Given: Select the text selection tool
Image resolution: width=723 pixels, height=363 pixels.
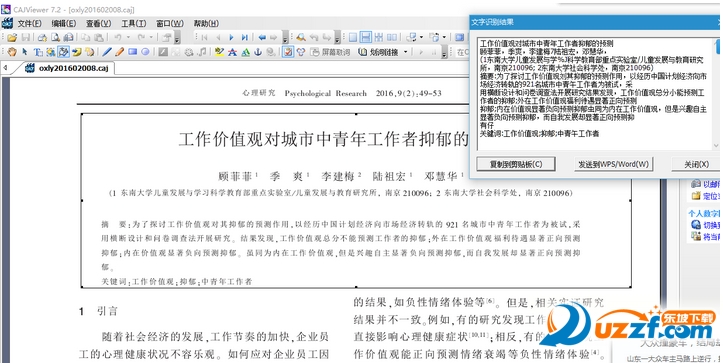Looking at the screenshot, I should tap(38, 52).
